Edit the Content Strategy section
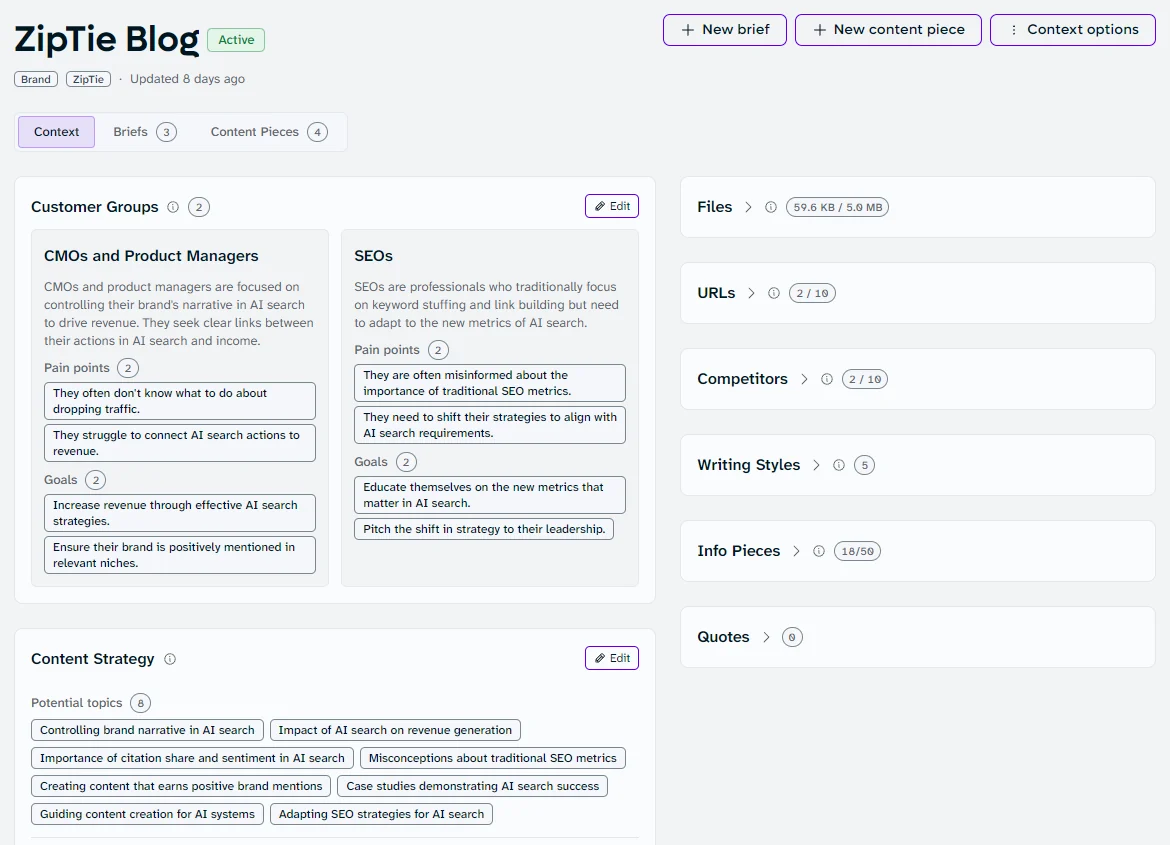 point(612,658)
